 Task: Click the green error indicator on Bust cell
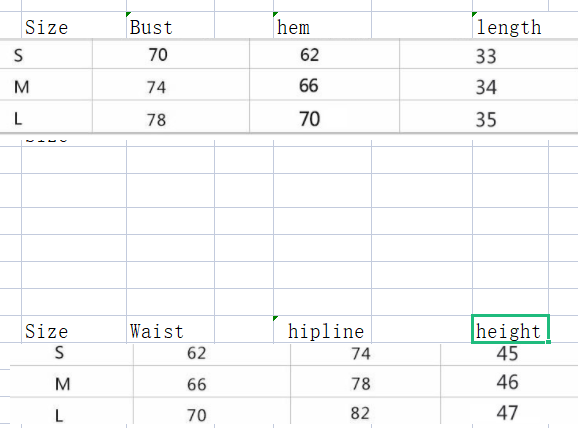pyautogui.click(x=128, y=14)
